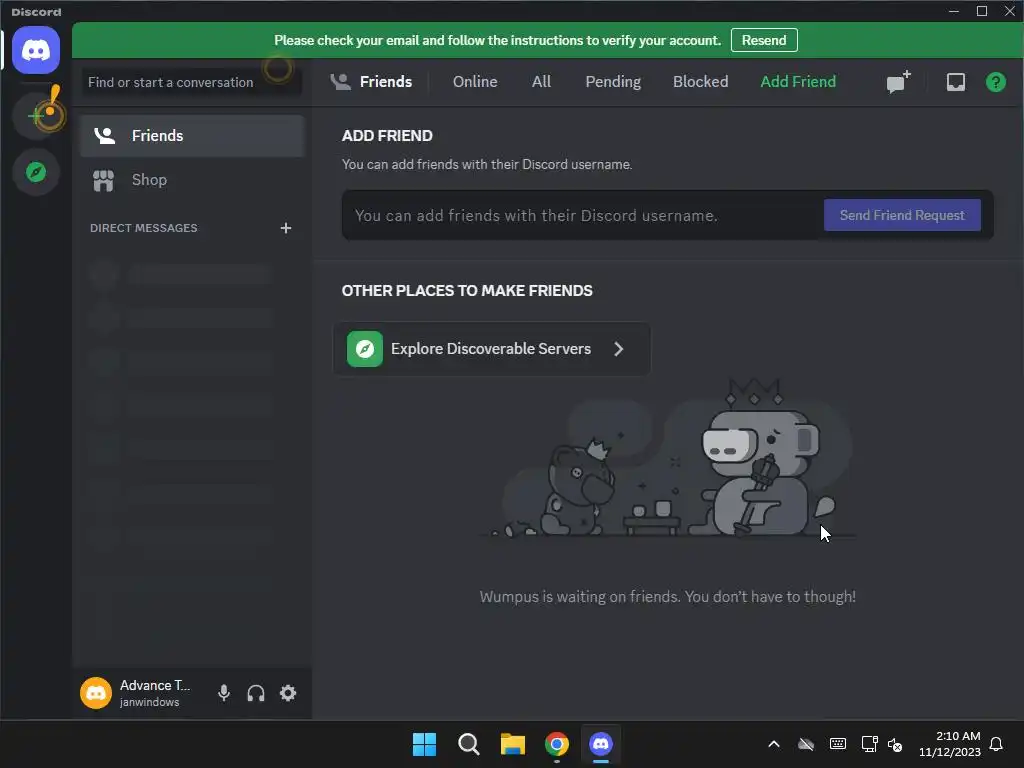The width and height of the screenshot is (1024, 768).
Task: Open the Pending tab
Action: coord(613,82)
